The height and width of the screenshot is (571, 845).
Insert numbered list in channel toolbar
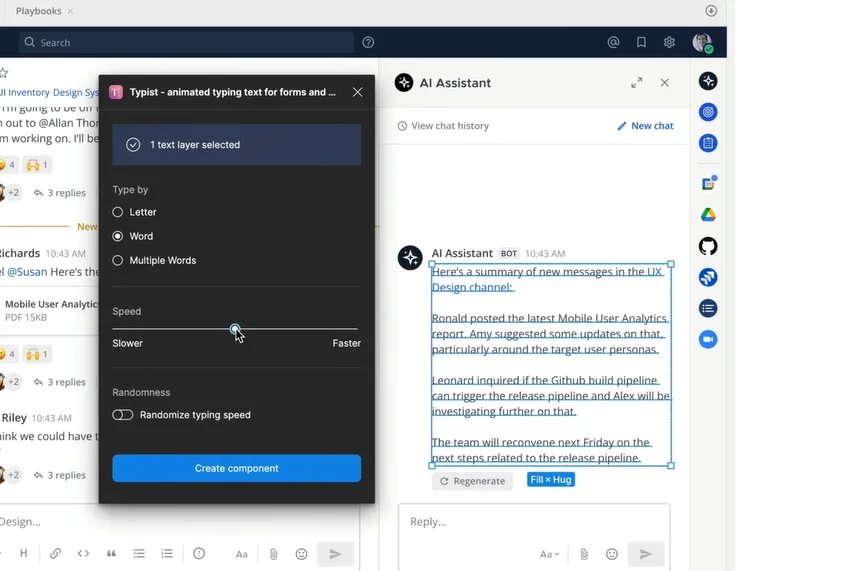point(167,553)
